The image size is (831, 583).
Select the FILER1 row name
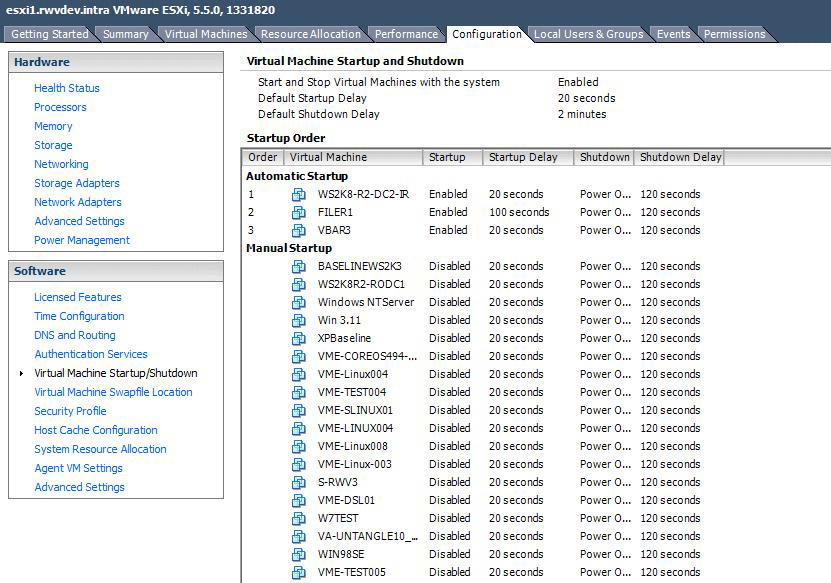click(x=335, y=213)
